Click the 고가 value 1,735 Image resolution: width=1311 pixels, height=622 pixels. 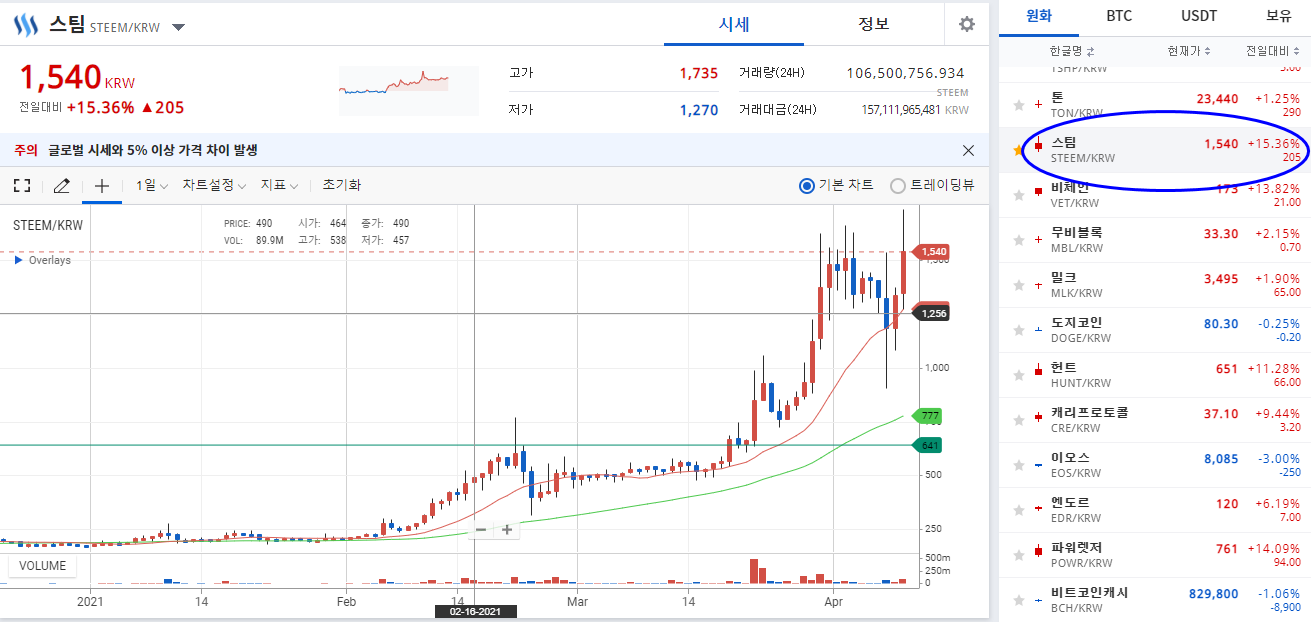(x=698, y=73)
